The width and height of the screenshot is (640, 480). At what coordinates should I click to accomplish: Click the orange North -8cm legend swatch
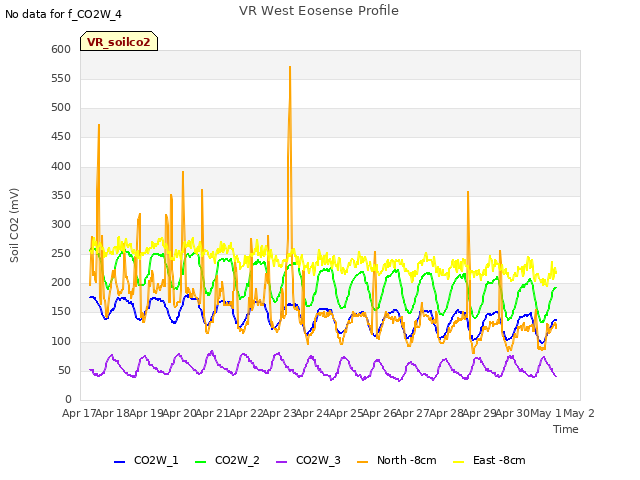pyautogui.click(x=362, y=462)
